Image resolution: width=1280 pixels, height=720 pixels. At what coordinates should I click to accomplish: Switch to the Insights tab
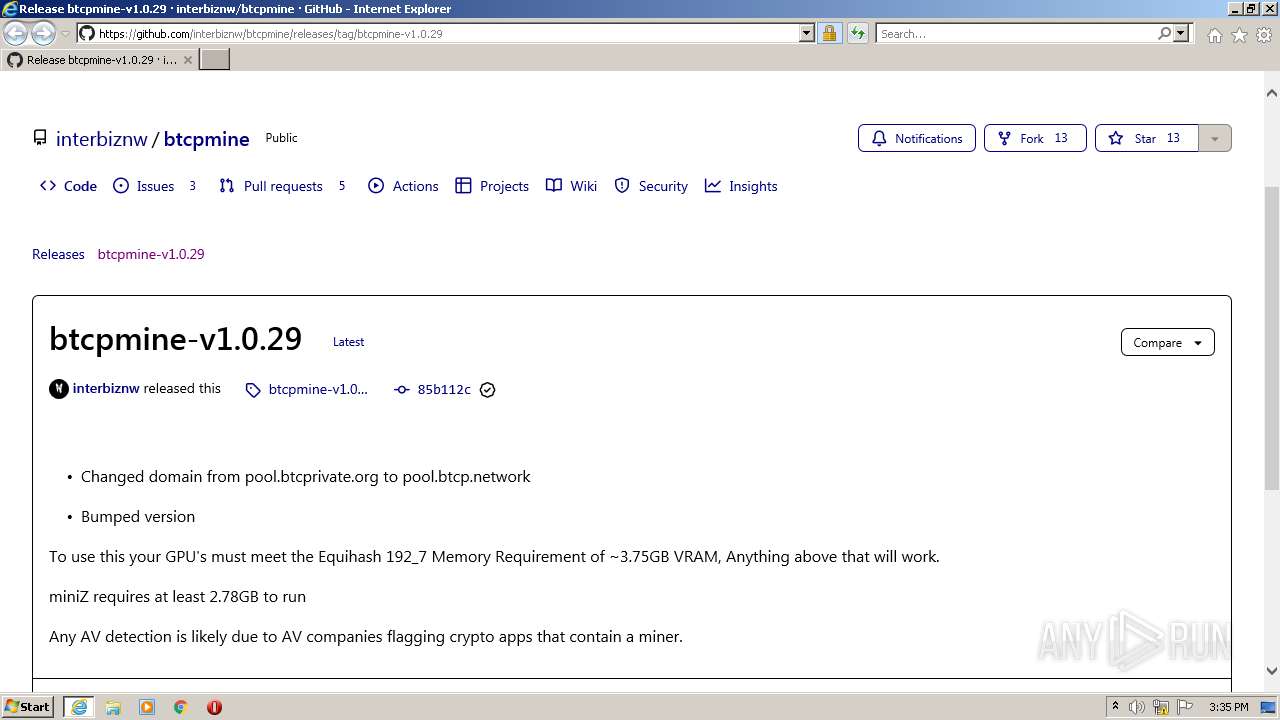coord(741,186)
